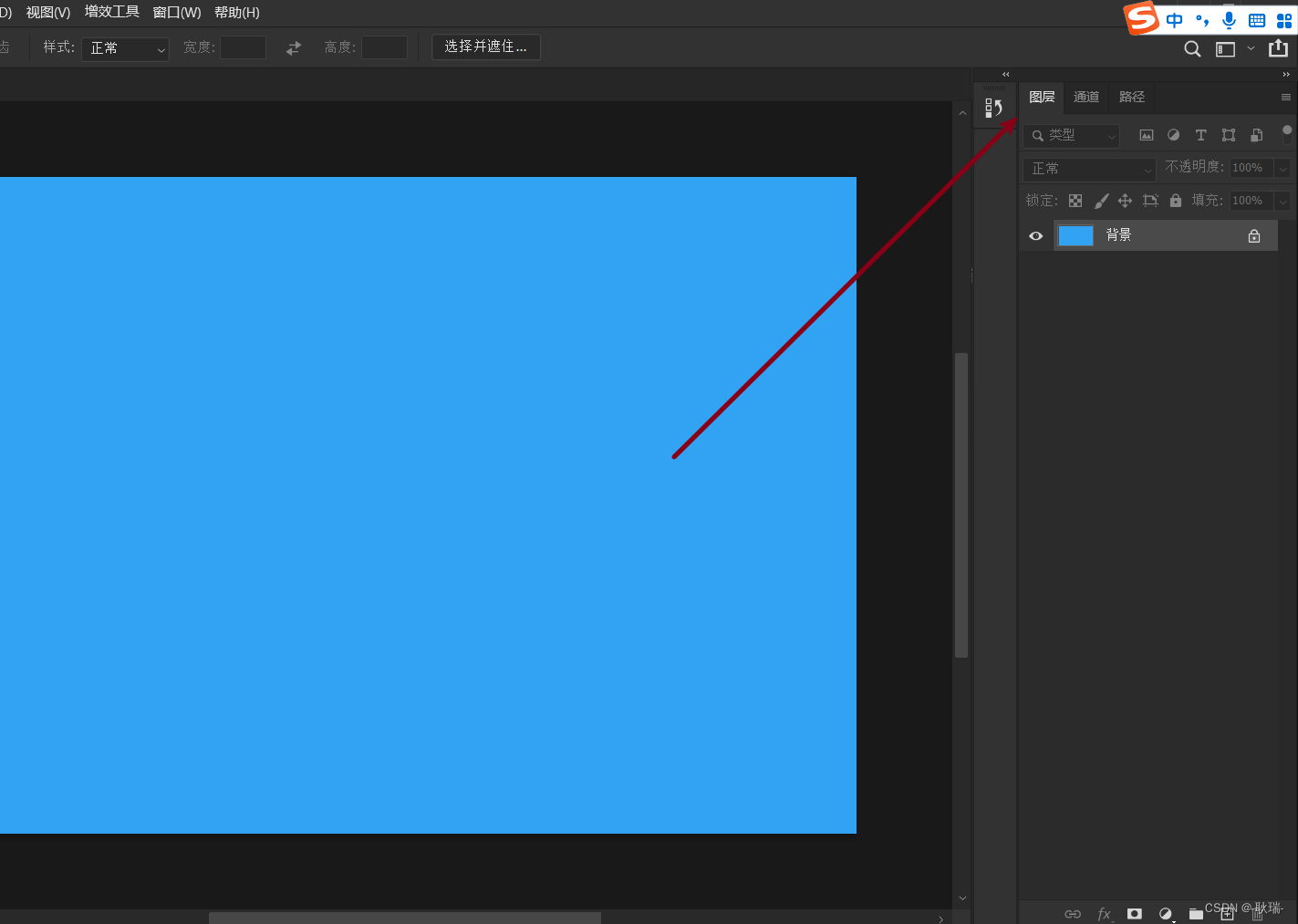Open the Sogou soft keyboard icon
This screenshot has height=924, width=1298.
pos(1257,20)
